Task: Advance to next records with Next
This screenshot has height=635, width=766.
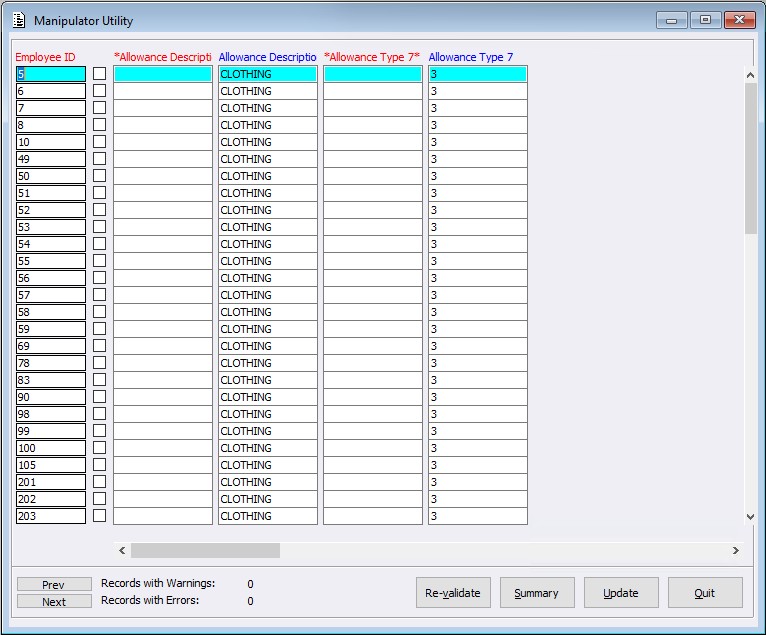Action: coord(54,602)
